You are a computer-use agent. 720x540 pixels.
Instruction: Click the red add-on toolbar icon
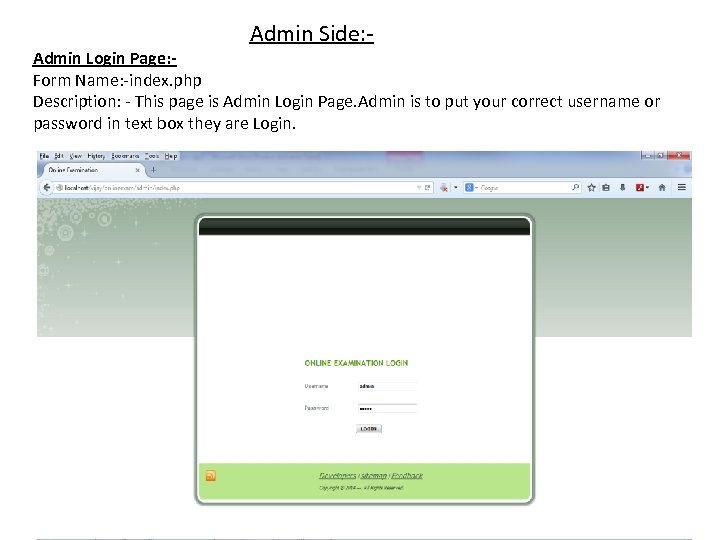tap(640, 187)
